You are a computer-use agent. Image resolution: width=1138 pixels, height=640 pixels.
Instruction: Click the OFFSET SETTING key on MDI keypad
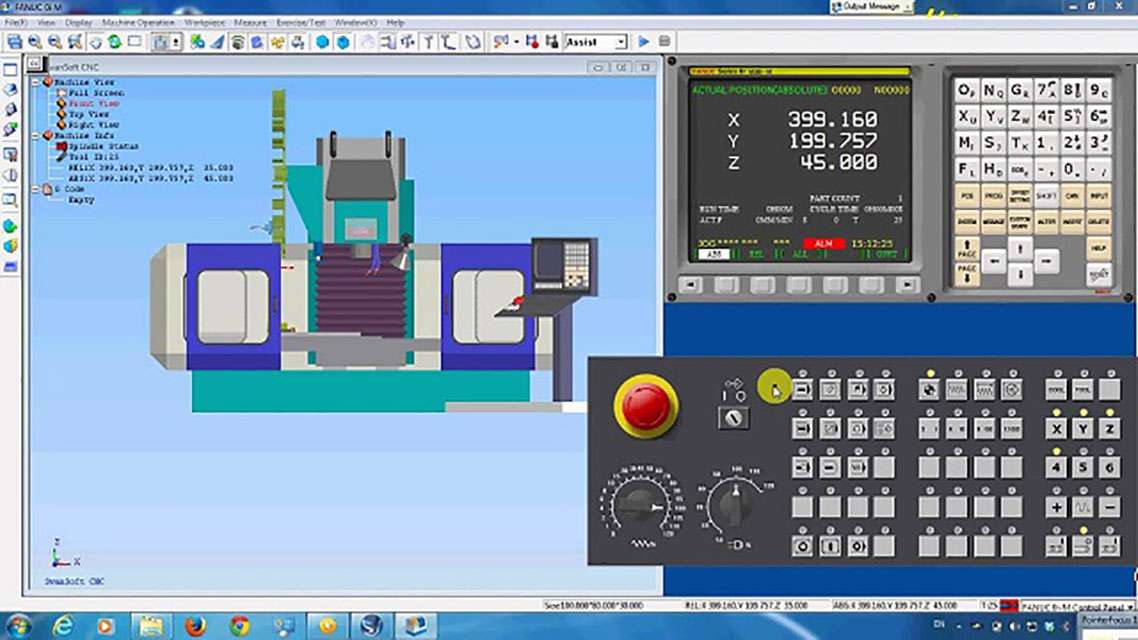click(x=1020, y=196)
